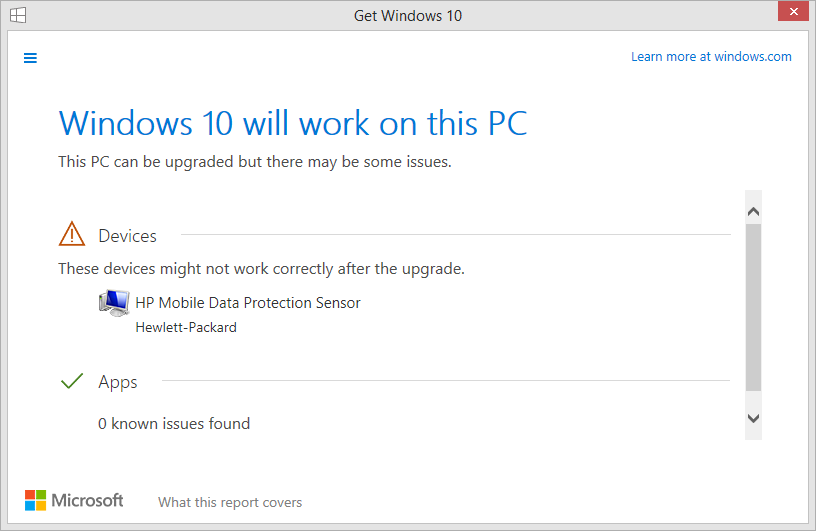Click the Hewlett-Packard manufacturer label
816x531 pixels.
[x=186, y=327]
